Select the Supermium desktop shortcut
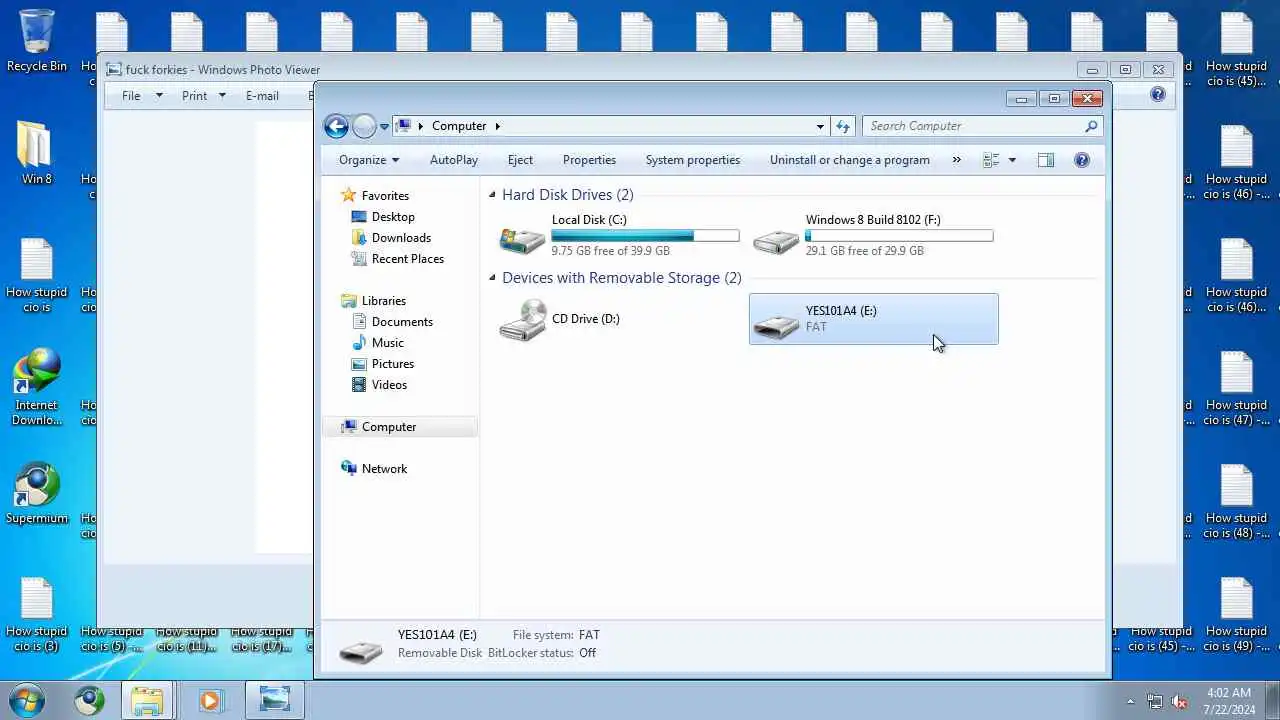The image size is (1280, 720). tap(37, 494)
